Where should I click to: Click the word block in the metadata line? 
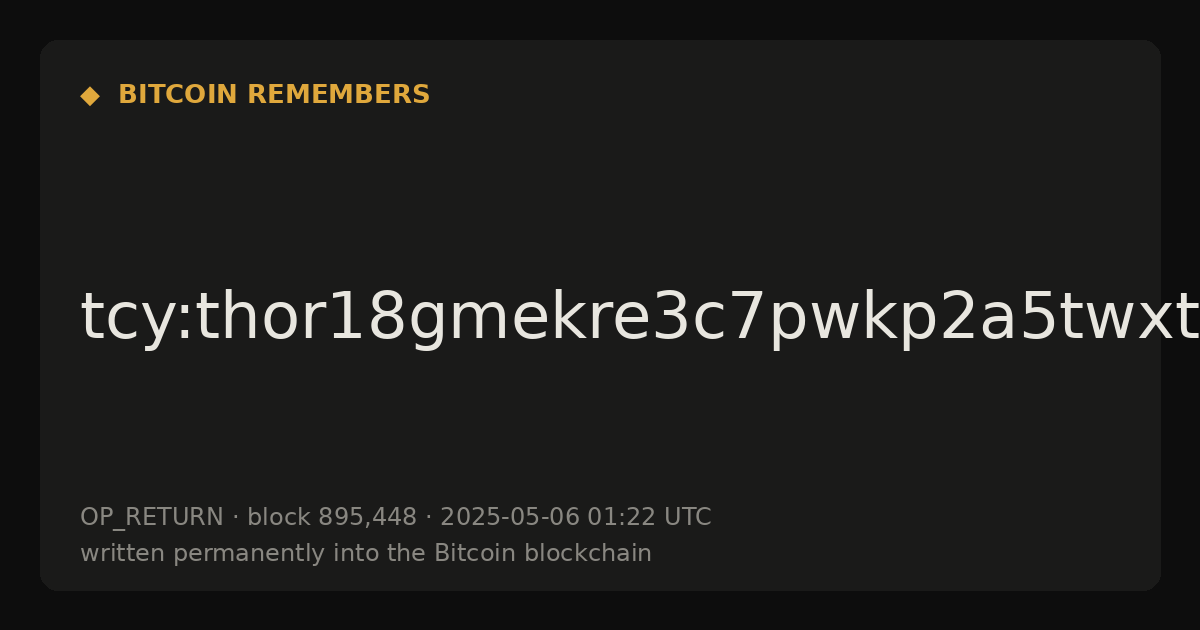pyautogui.click(x=279, y=517)
